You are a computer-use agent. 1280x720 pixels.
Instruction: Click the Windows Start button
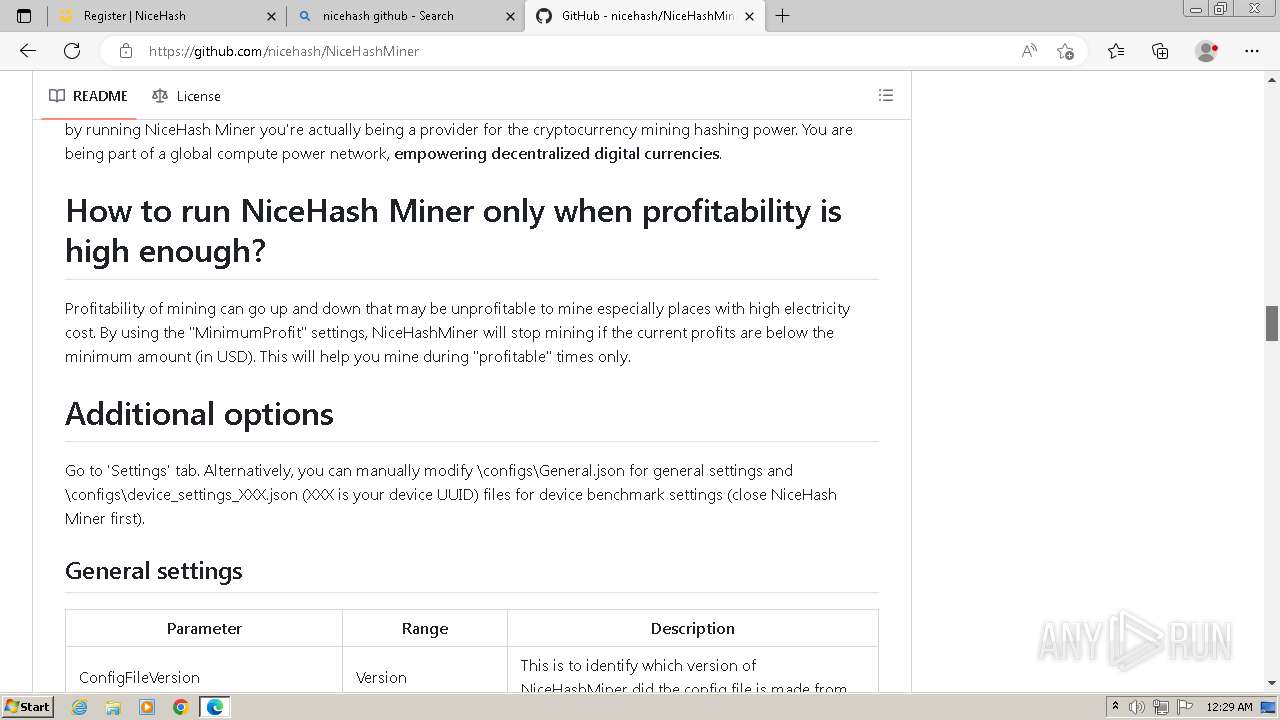tap(27, 706)
